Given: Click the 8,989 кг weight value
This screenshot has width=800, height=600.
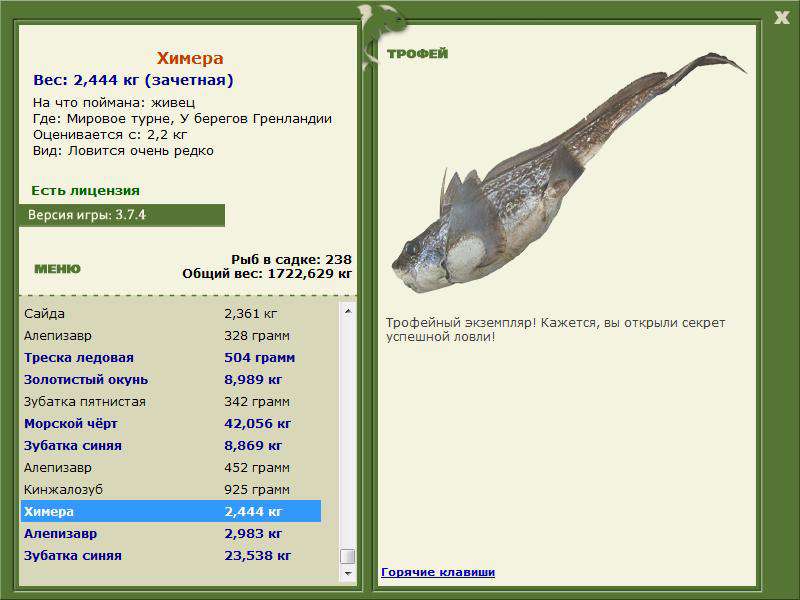Looking at the screenshot, I should [x=253, y=380].
